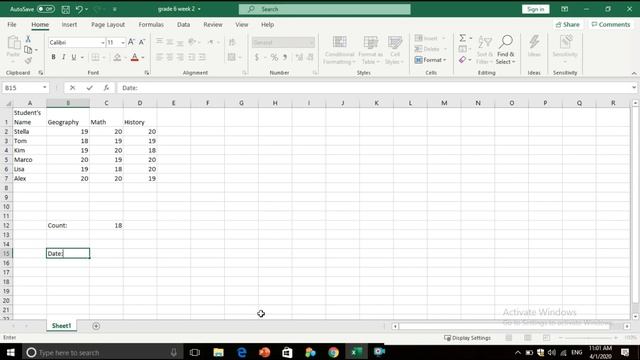Switch to the Review tab
Screen dimensions: 640x360
click(213, 24)
